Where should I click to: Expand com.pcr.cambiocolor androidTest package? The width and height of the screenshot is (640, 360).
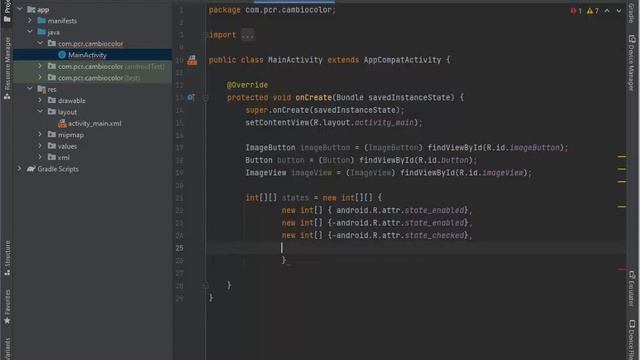[x=40, y=66]
